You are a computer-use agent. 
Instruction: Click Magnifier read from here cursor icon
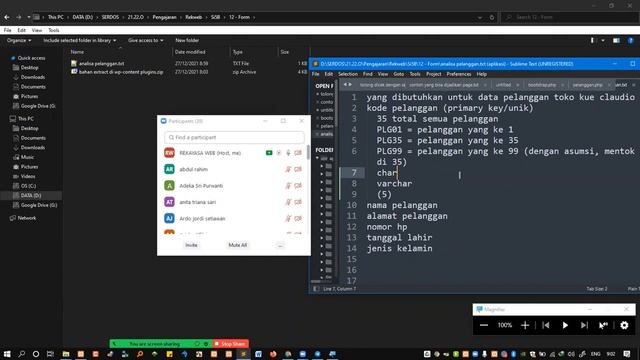tap(603, 325)
